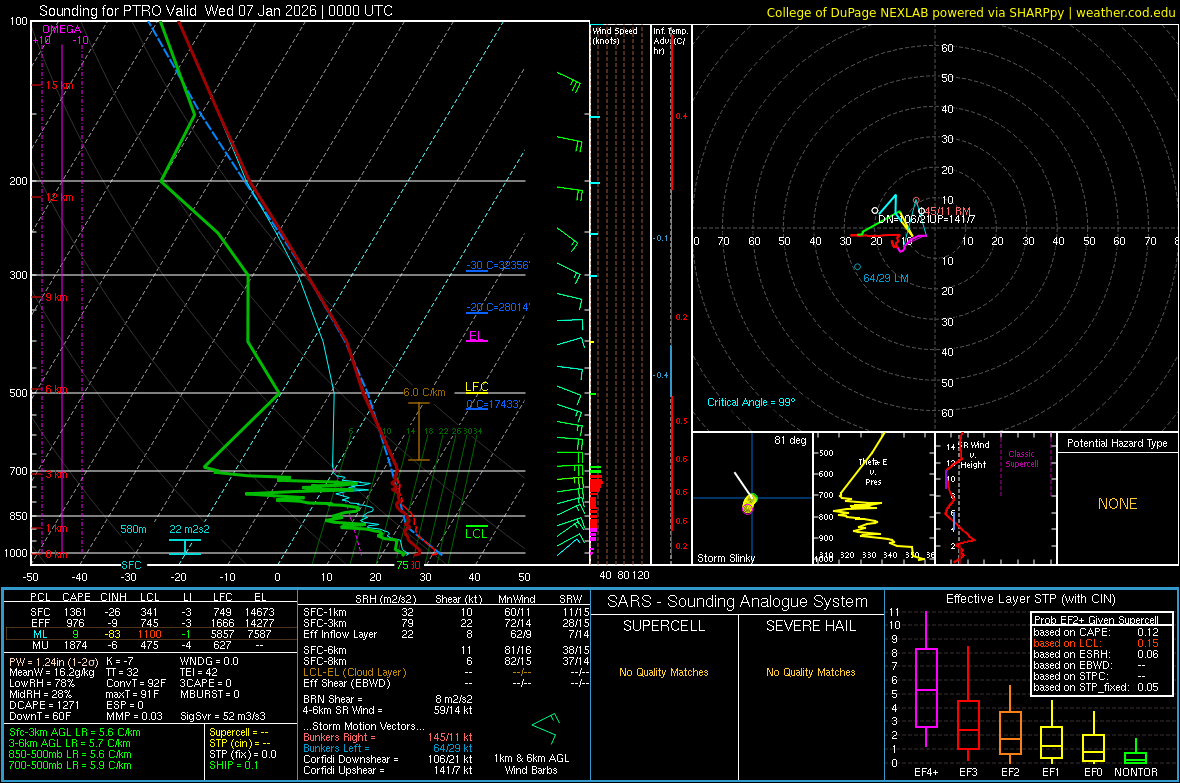Select the SFC-3km shear row
Screen dimensions: 1180x783
click(446, 623)
